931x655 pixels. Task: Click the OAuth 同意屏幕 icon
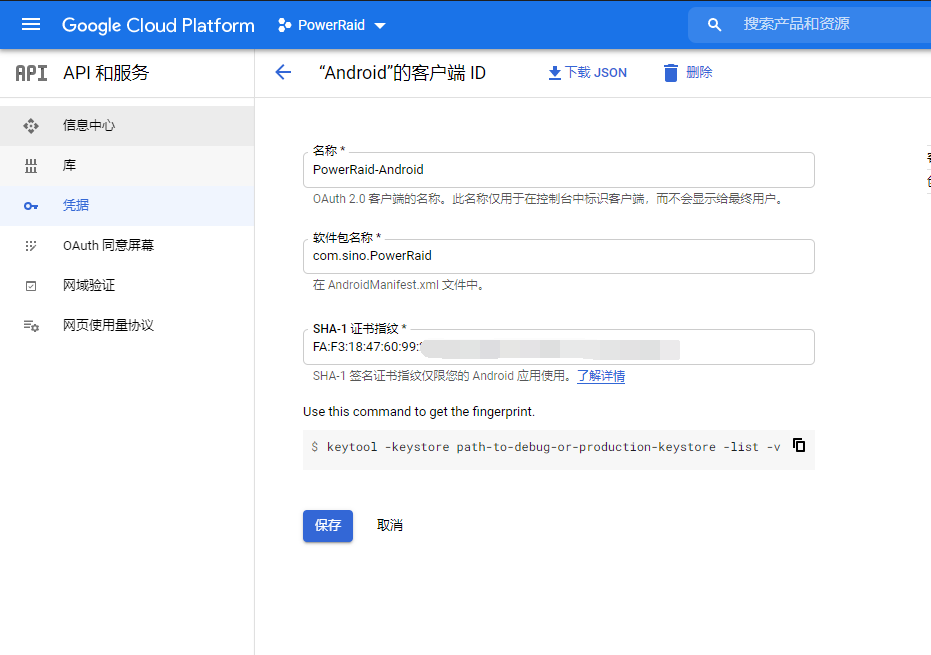31,246
